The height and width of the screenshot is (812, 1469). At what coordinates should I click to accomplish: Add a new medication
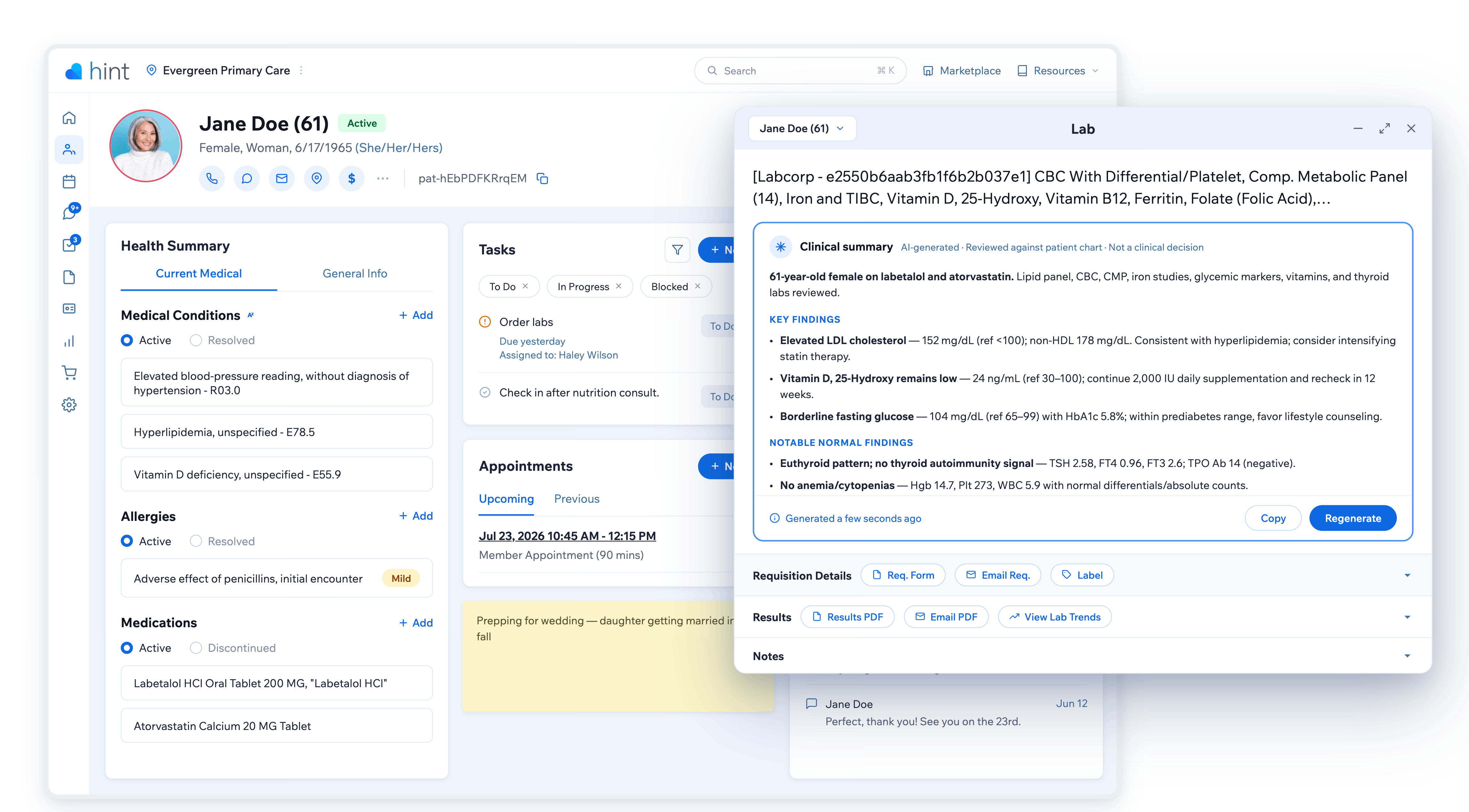coord(416,623)
